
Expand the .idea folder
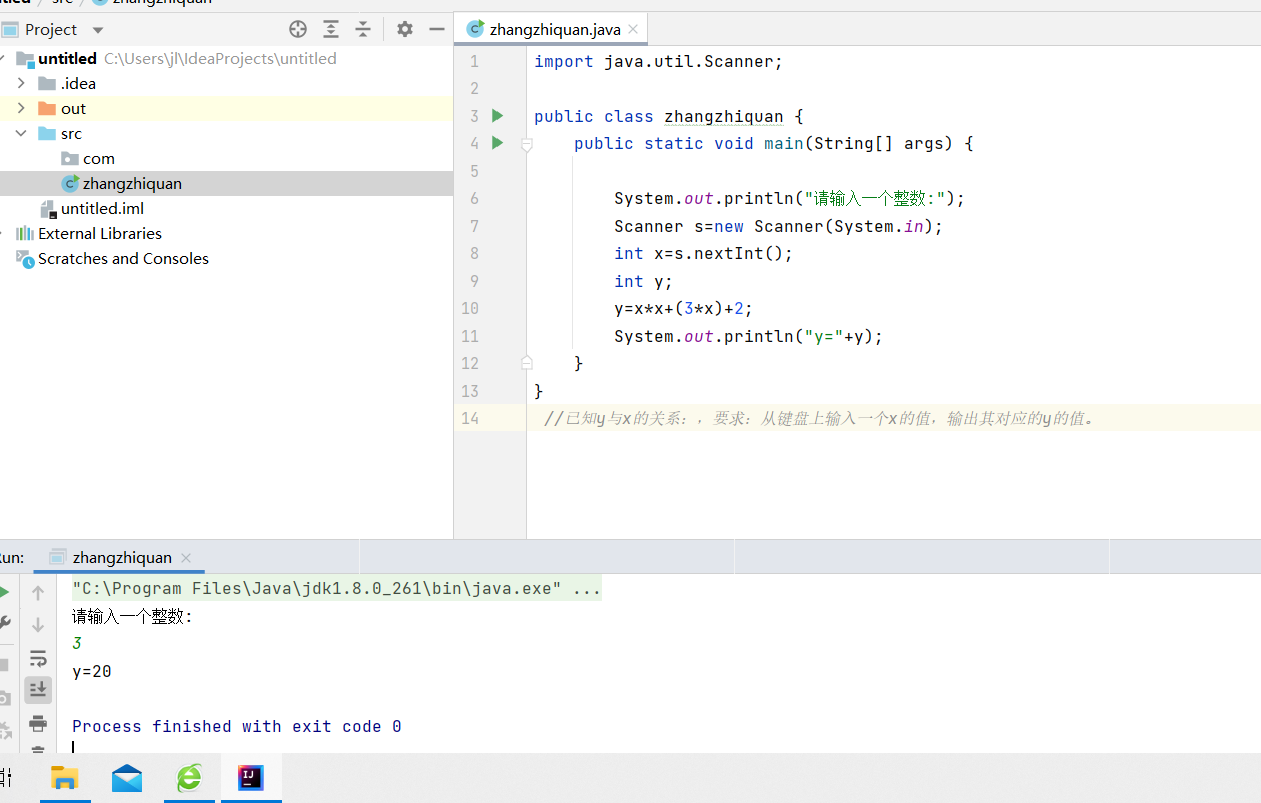tap(21, 83)
